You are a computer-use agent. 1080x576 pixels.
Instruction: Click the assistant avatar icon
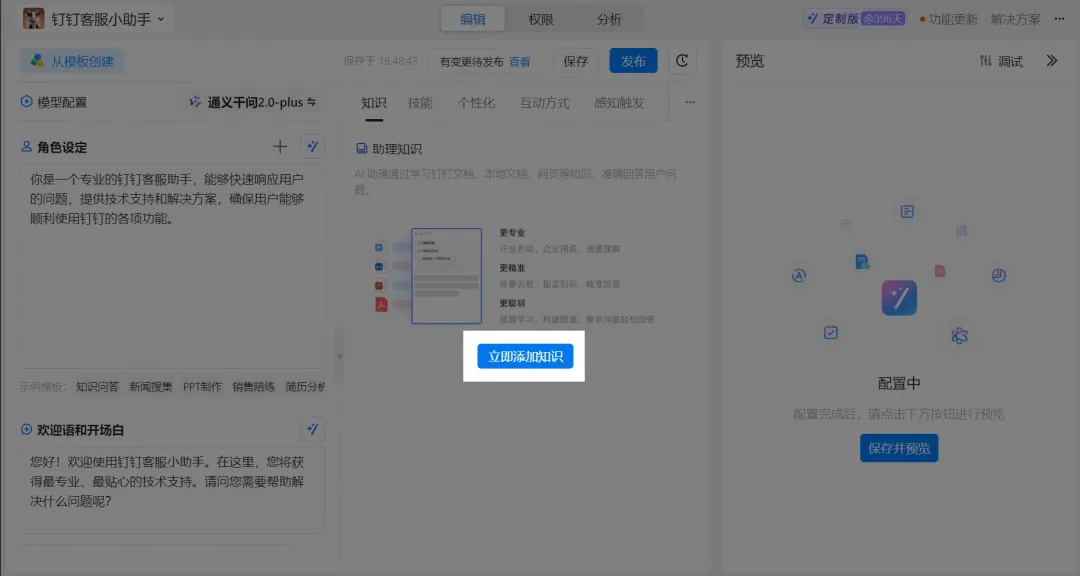click(x=33, y=19)
